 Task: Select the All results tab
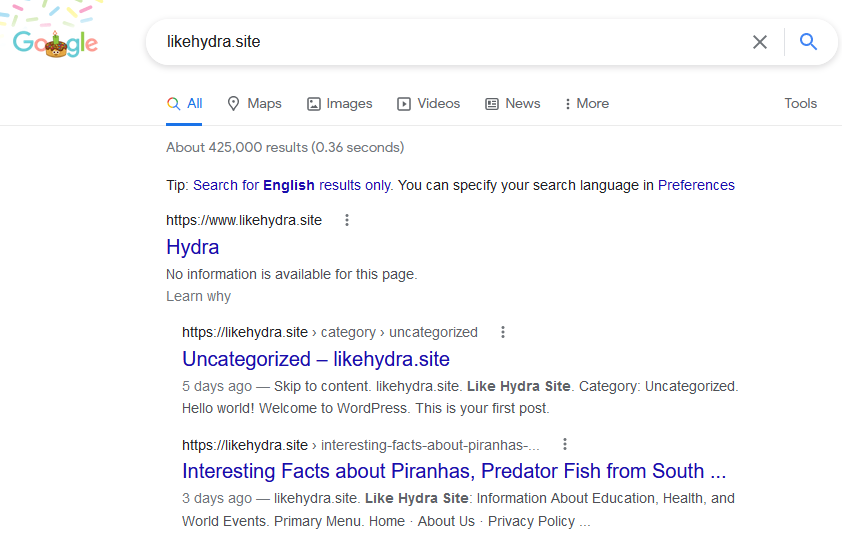tap(184, 104)
